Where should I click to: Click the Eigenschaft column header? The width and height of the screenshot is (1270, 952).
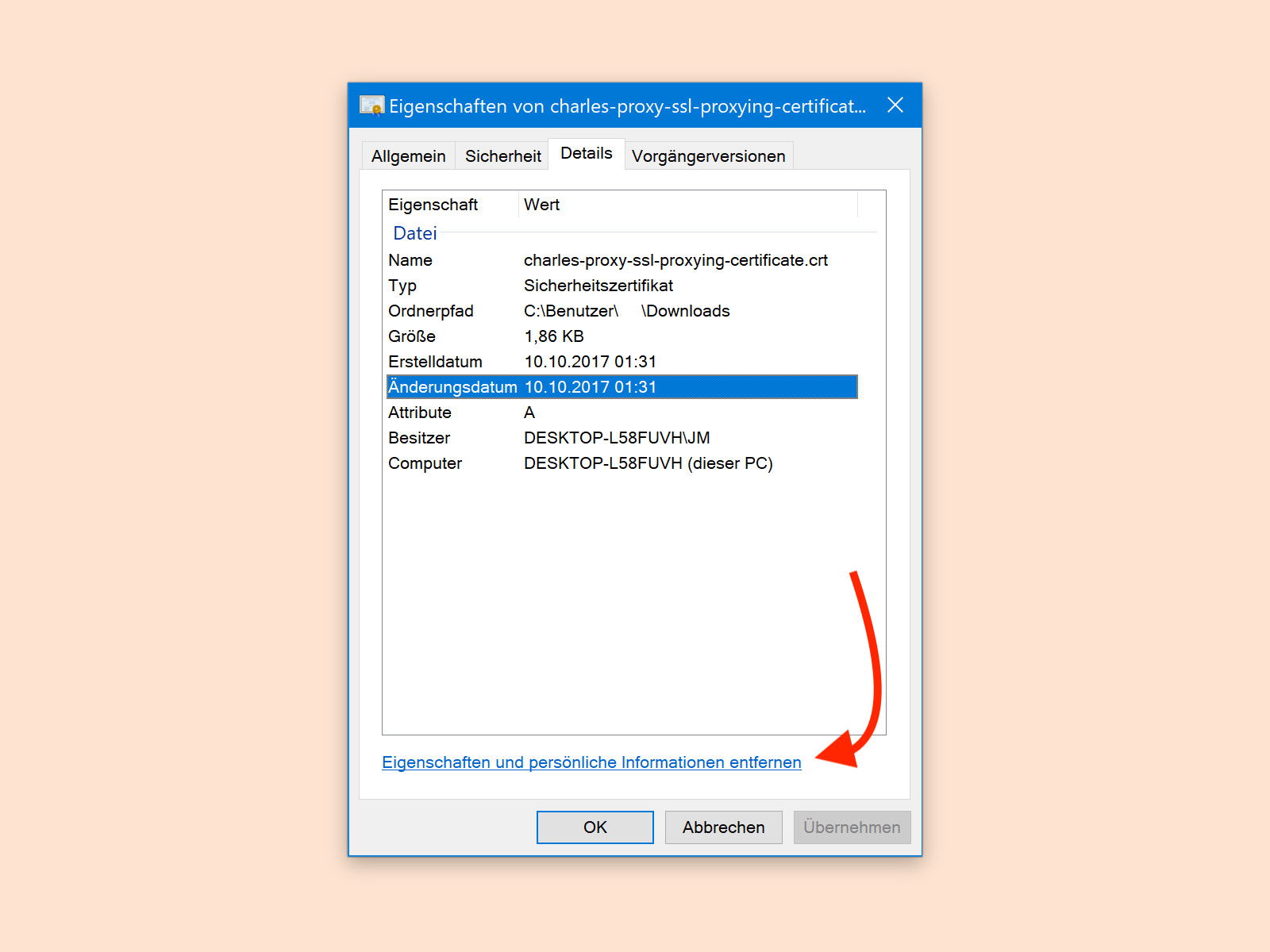pos(450,205)
